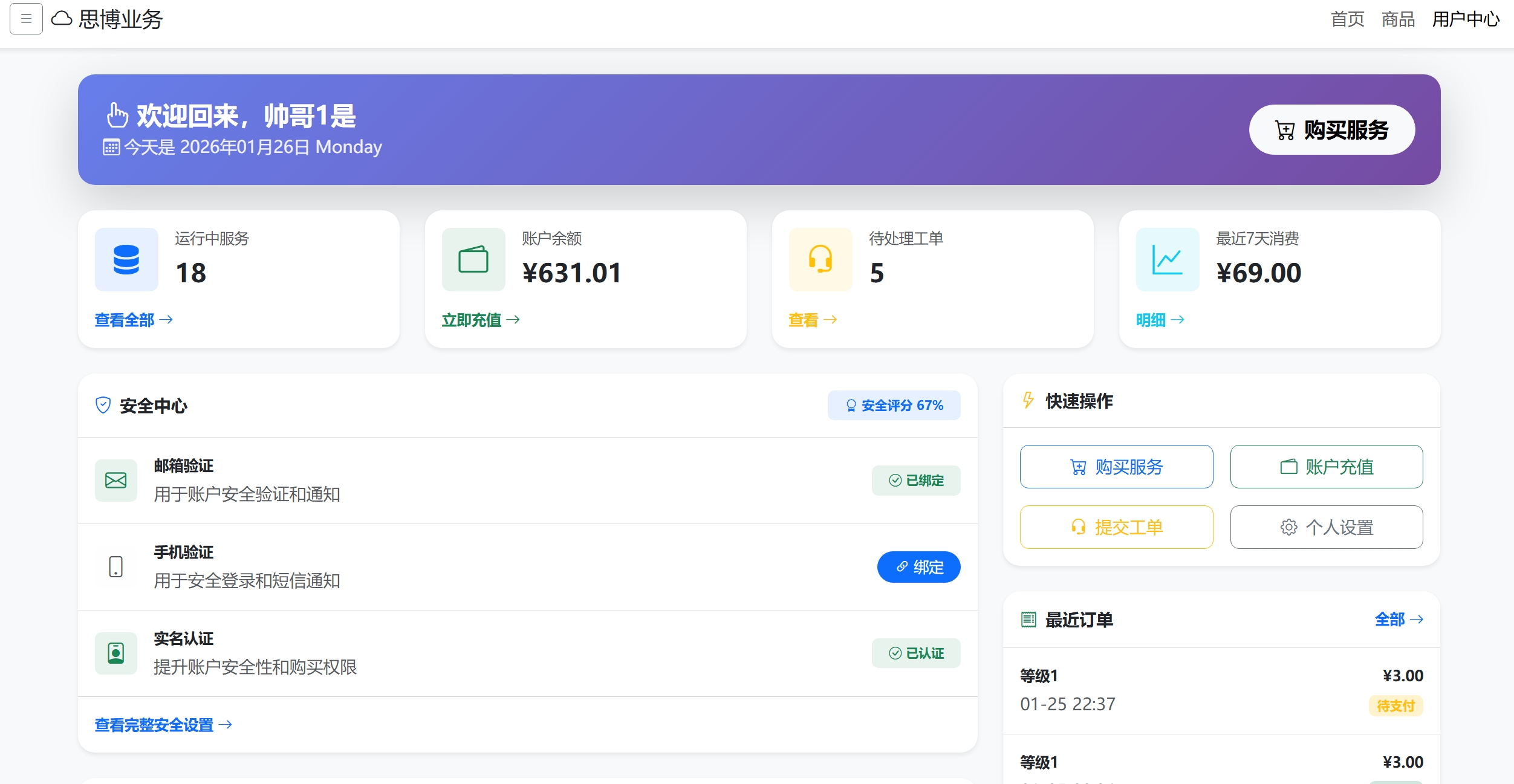Expand 全部 in the 最近订单 panel
The width and height of the screenshot is (1514, 784).
(x=1400, y=619)
